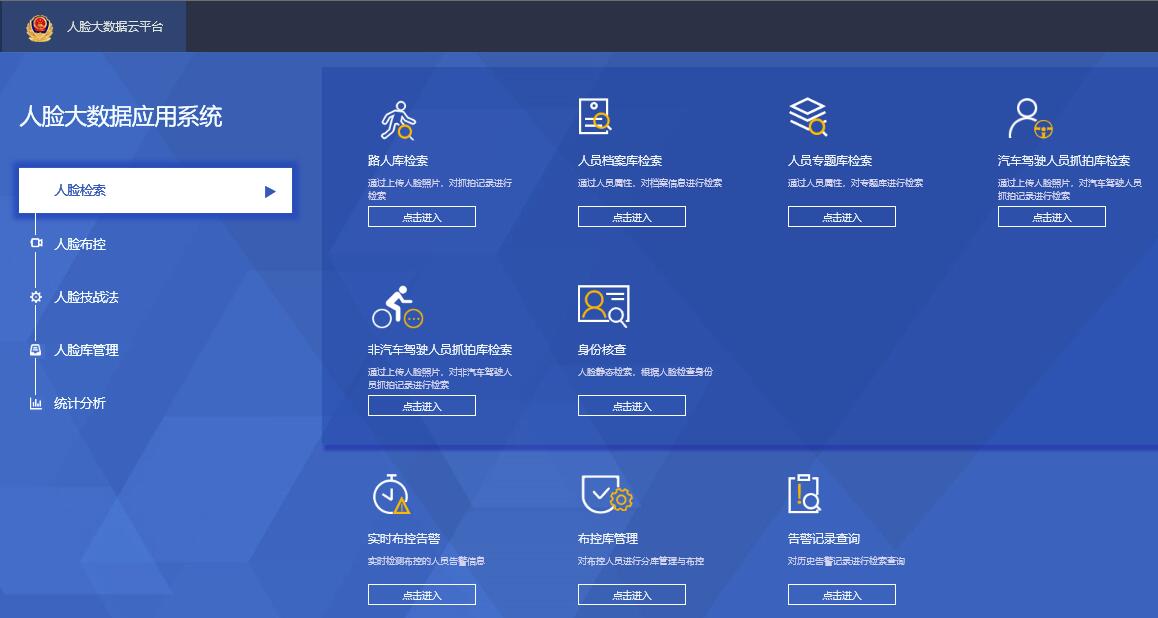Click the stacked layers icon for 人员专题库检索
The image size is (1158, 618).
pos(808,117)
